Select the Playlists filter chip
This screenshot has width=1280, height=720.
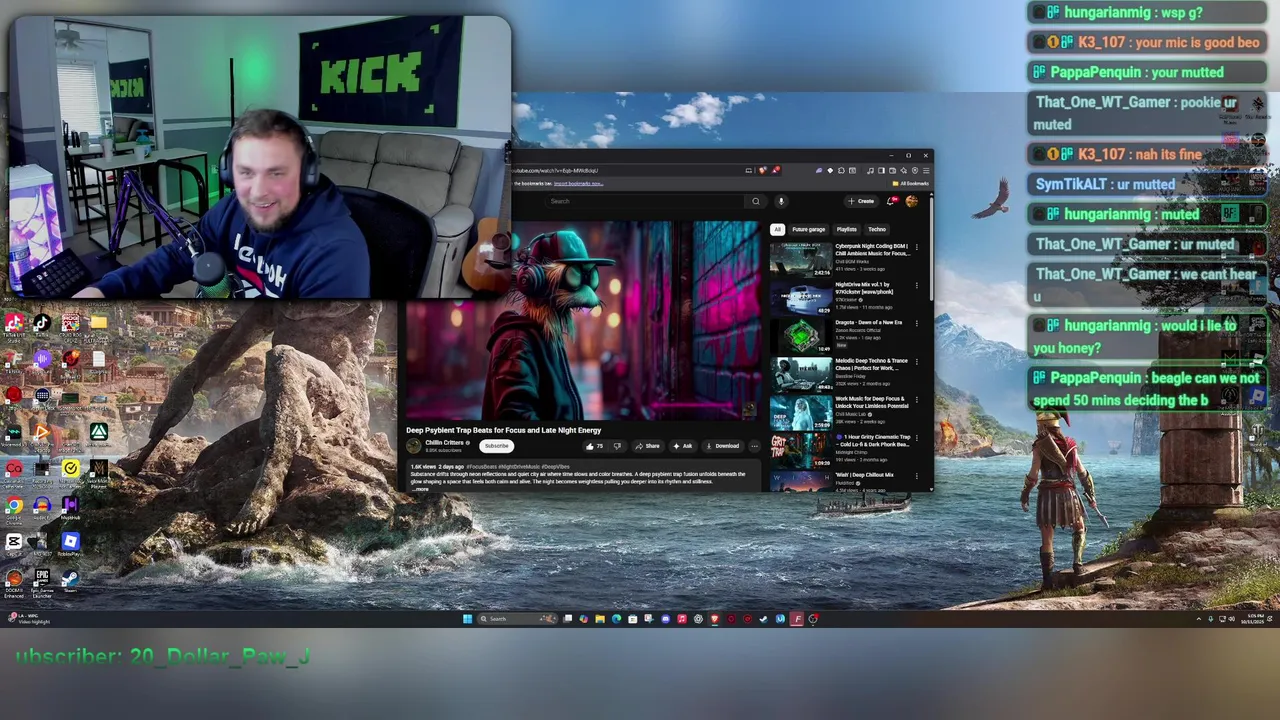tap(847, 230)
